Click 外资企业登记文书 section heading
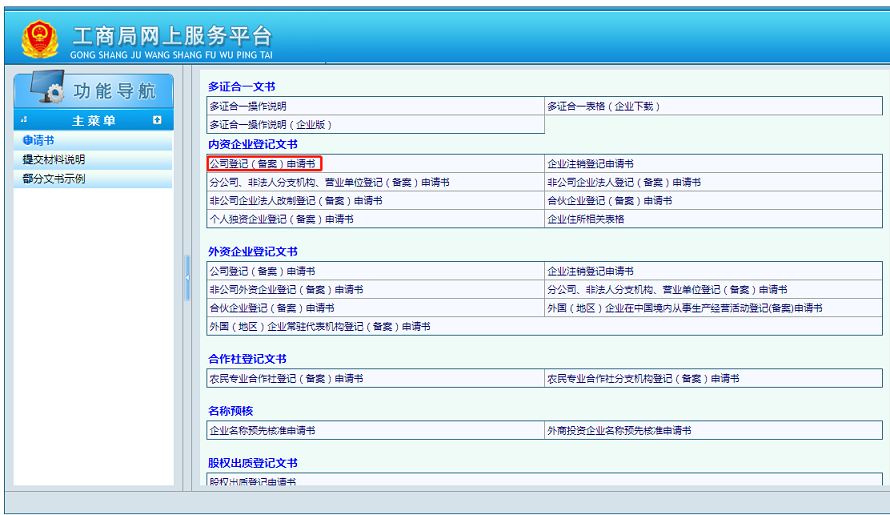890x515 pixels. (x=253, y=252)
